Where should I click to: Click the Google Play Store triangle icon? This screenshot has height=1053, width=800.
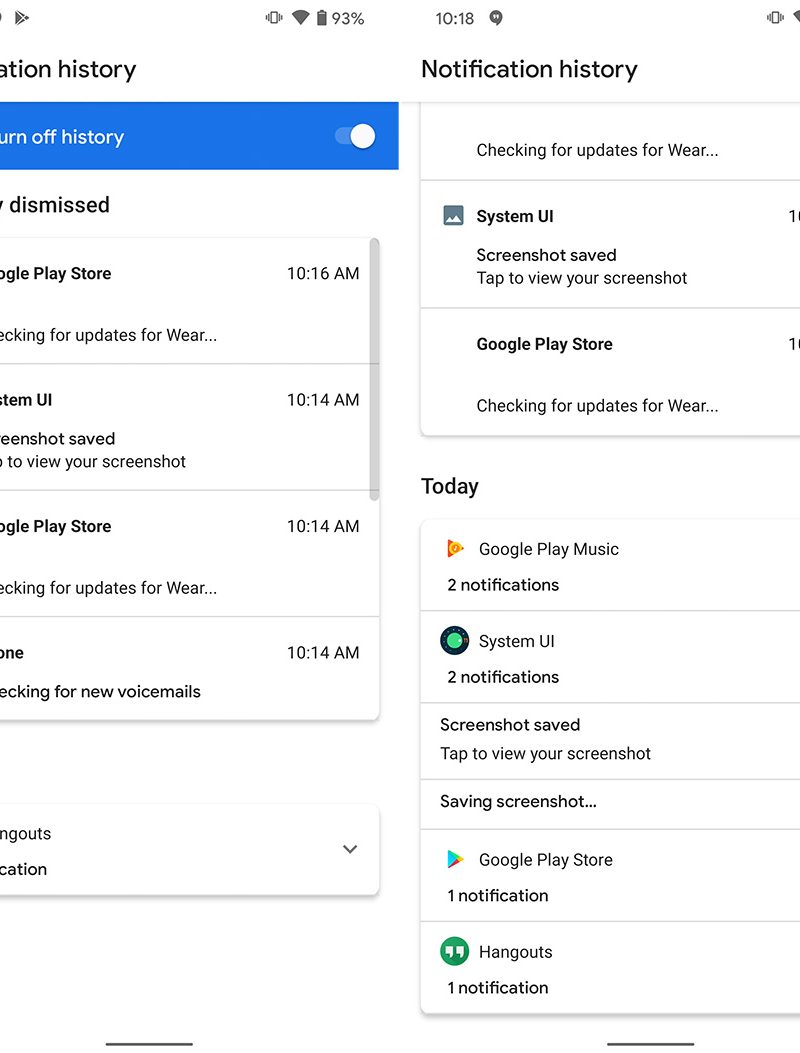coord(455,859)
